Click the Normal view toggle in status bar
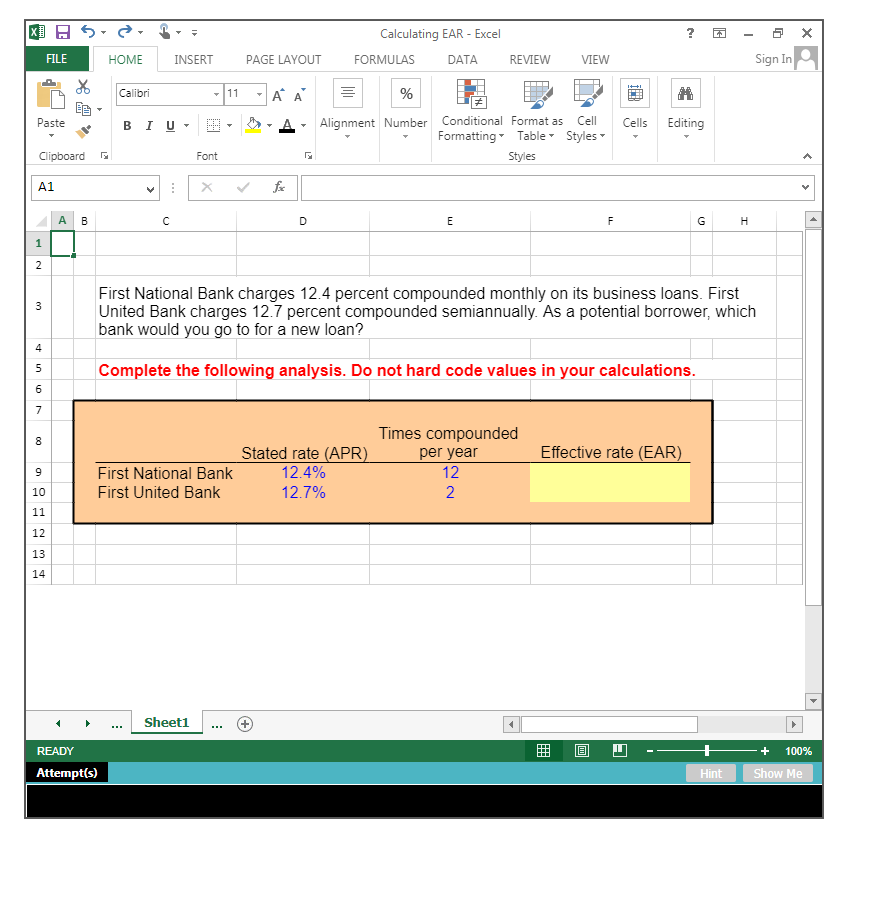This screenshot has height=903, width=886. click(x=543, y=750)
